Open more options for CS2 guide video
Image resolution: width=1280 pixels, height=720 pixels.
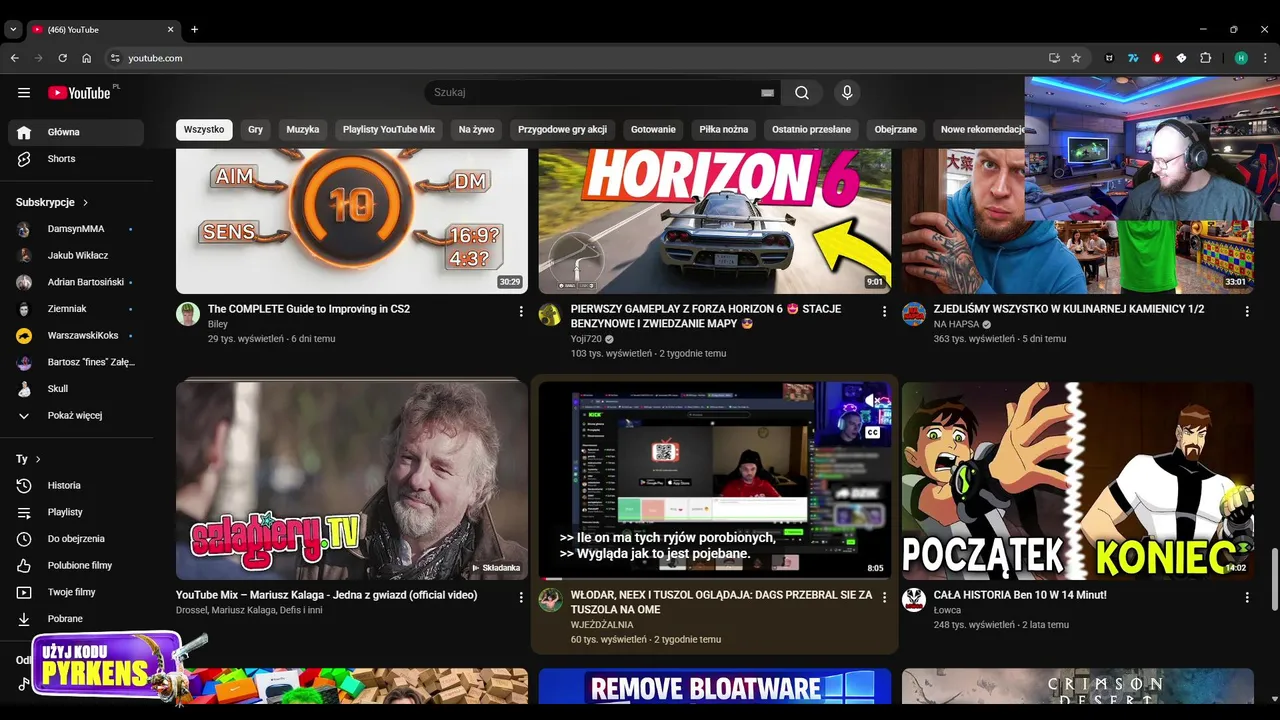coord(521,312)
